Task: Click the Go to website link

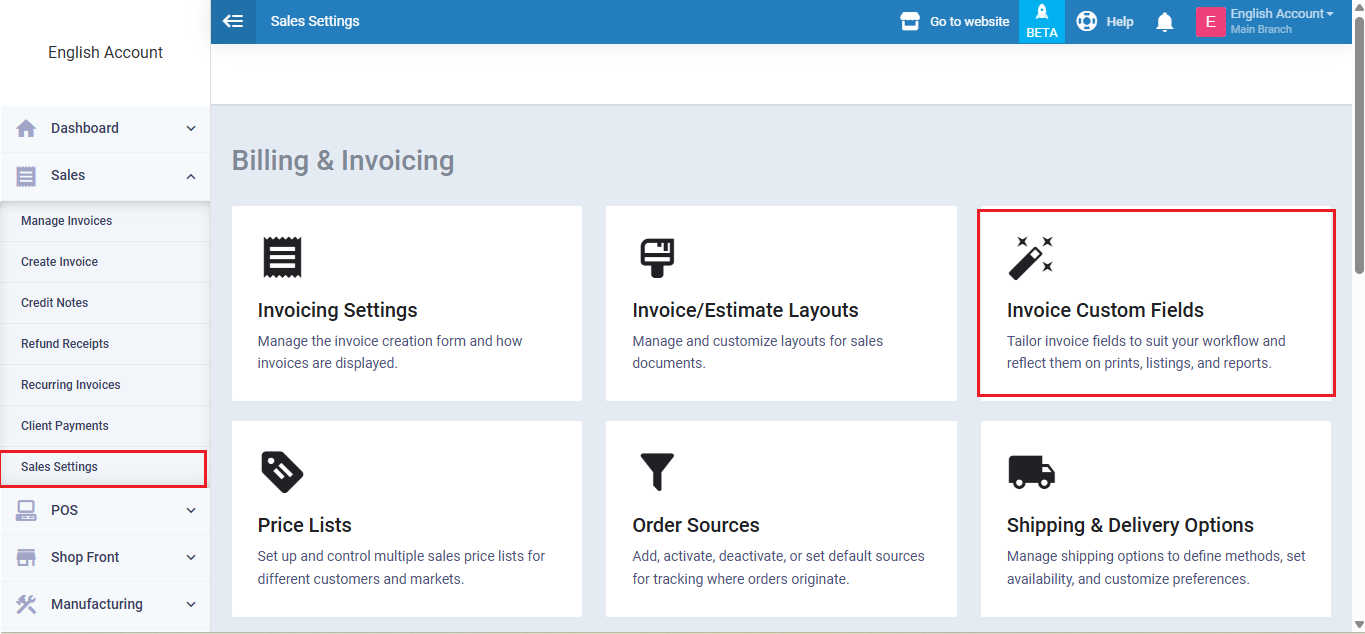Action: point(955,21)
